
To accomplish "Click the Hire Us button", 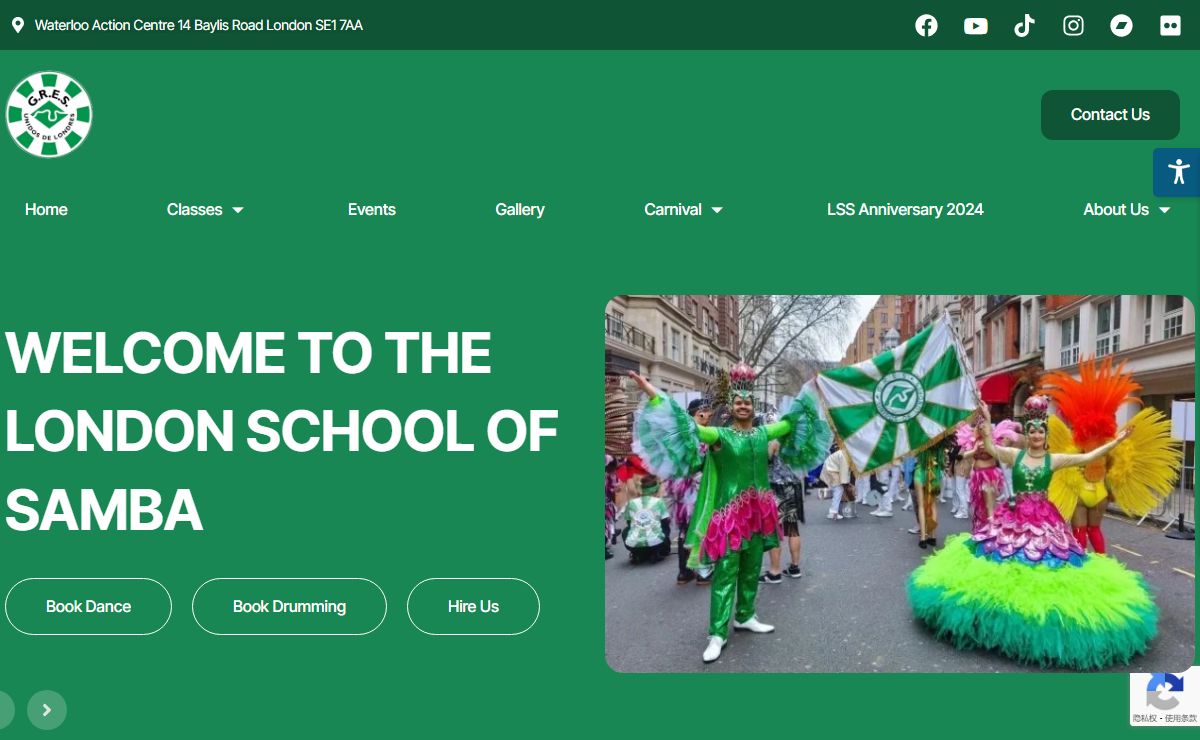I will [x=473, y=606].
